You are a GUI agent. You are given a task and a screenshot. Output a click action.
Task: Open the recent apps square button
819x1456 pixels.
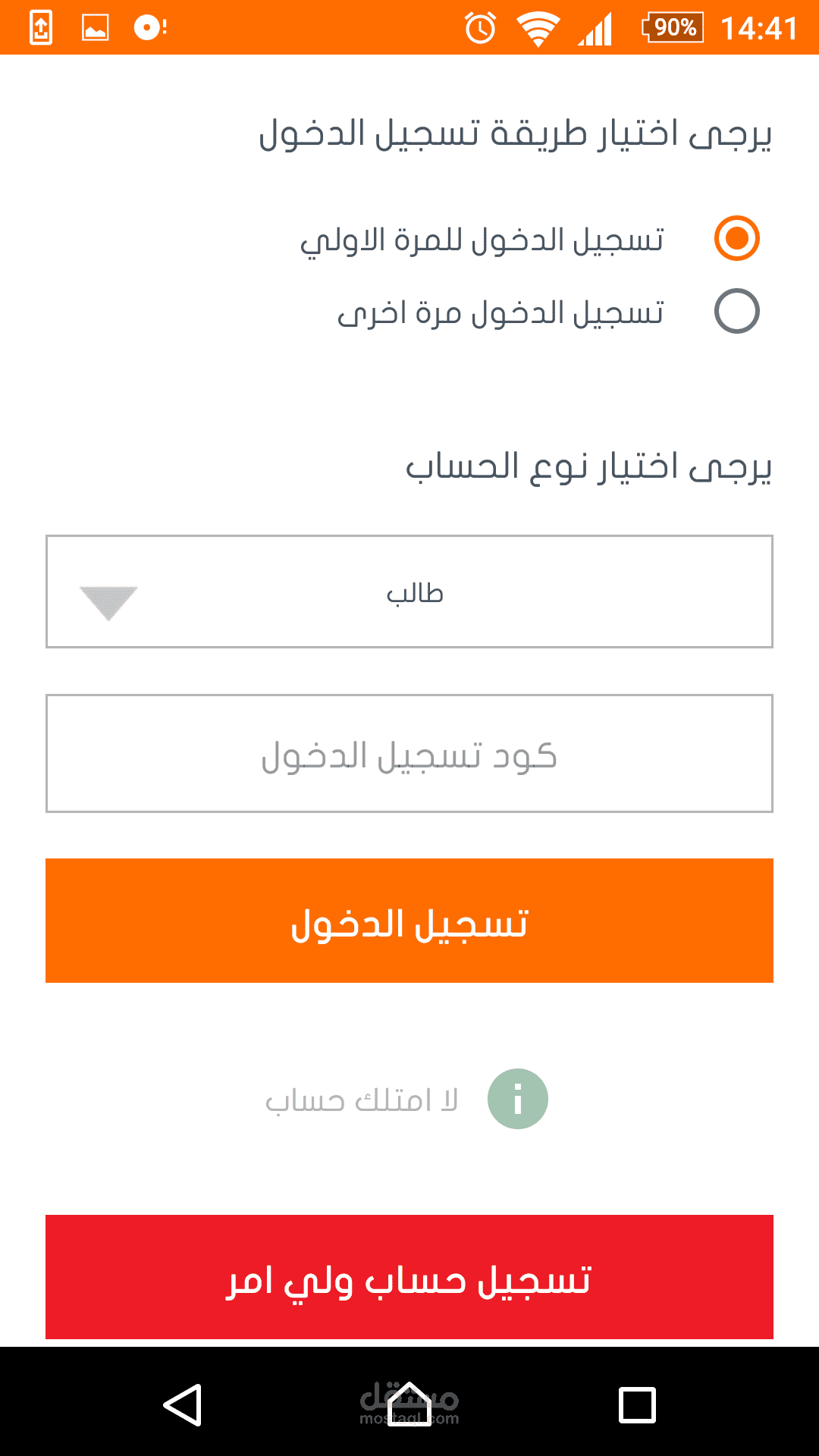(637, 1405)
